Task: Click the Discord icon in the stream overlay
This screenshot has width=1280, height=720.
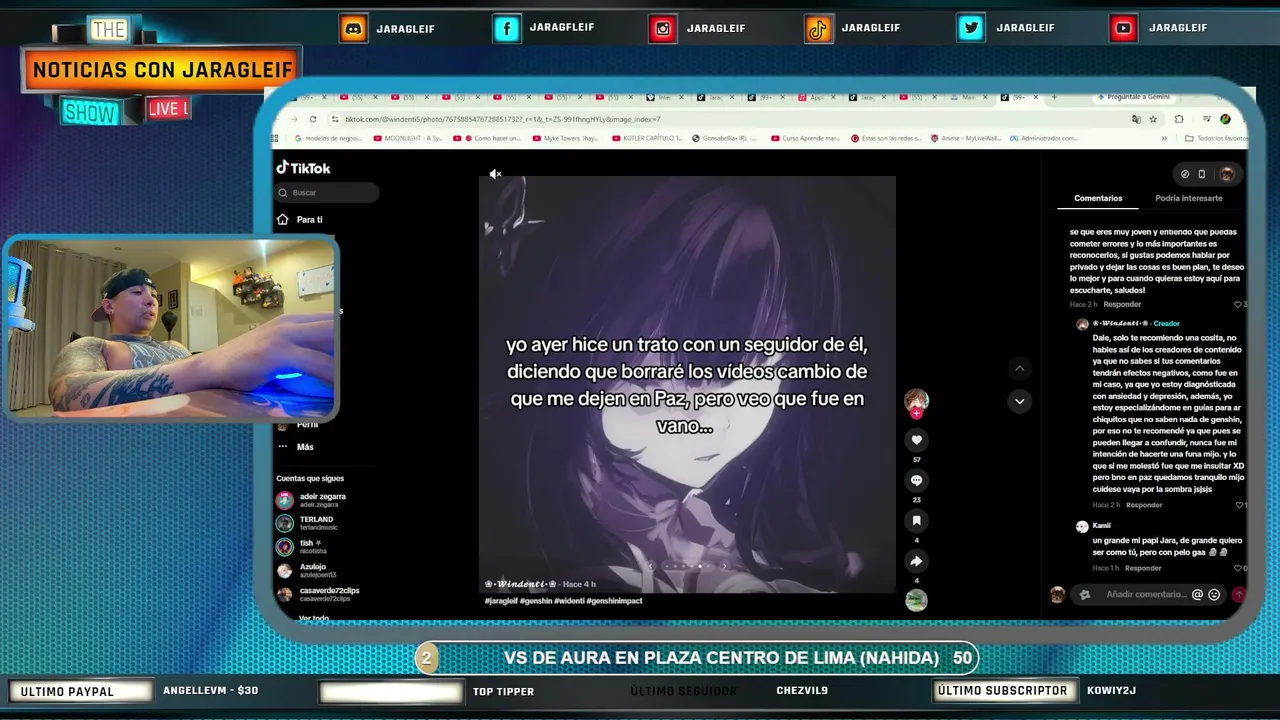Action: [353, 28]
